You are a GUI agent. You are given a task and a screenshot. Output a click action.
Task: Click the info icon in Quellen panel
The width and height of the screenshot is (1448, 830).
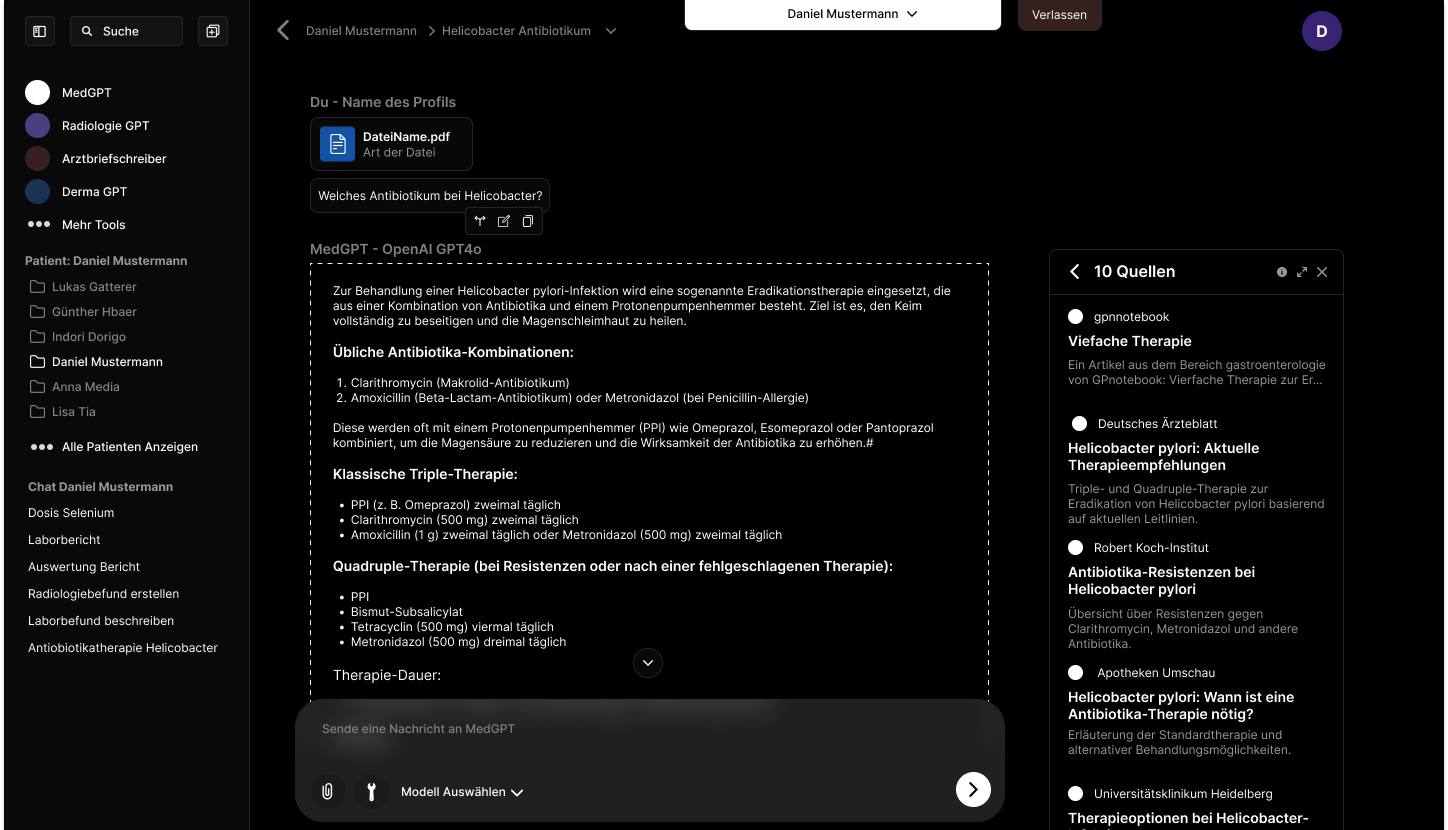click(1281, 272)
